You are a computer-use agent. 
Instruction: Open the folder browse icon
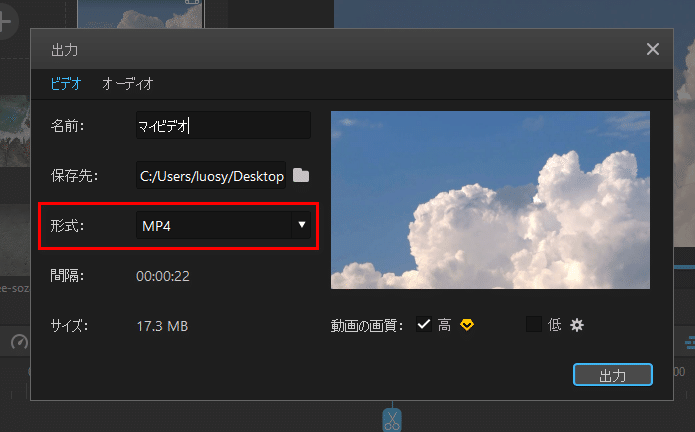[301, 175]
